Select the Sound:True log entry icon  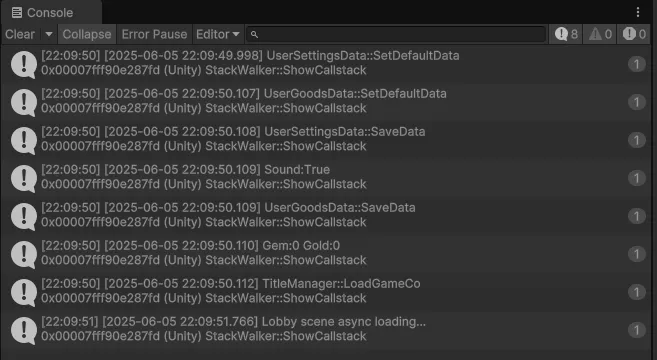tap(24, 178)
